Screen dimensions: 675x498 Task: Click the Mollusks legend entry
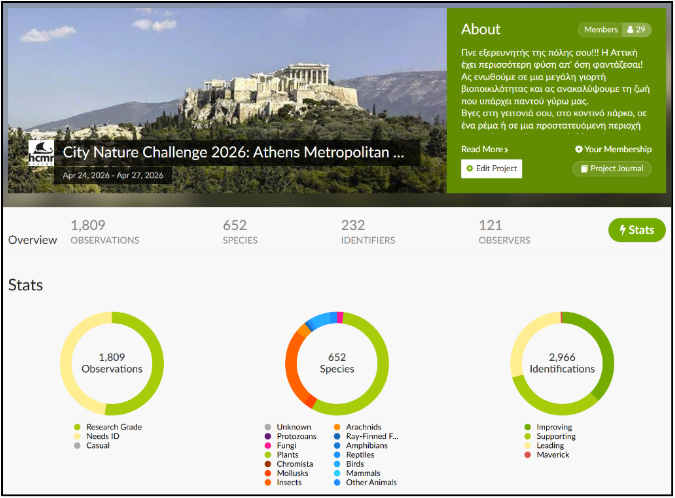[287, 473]
